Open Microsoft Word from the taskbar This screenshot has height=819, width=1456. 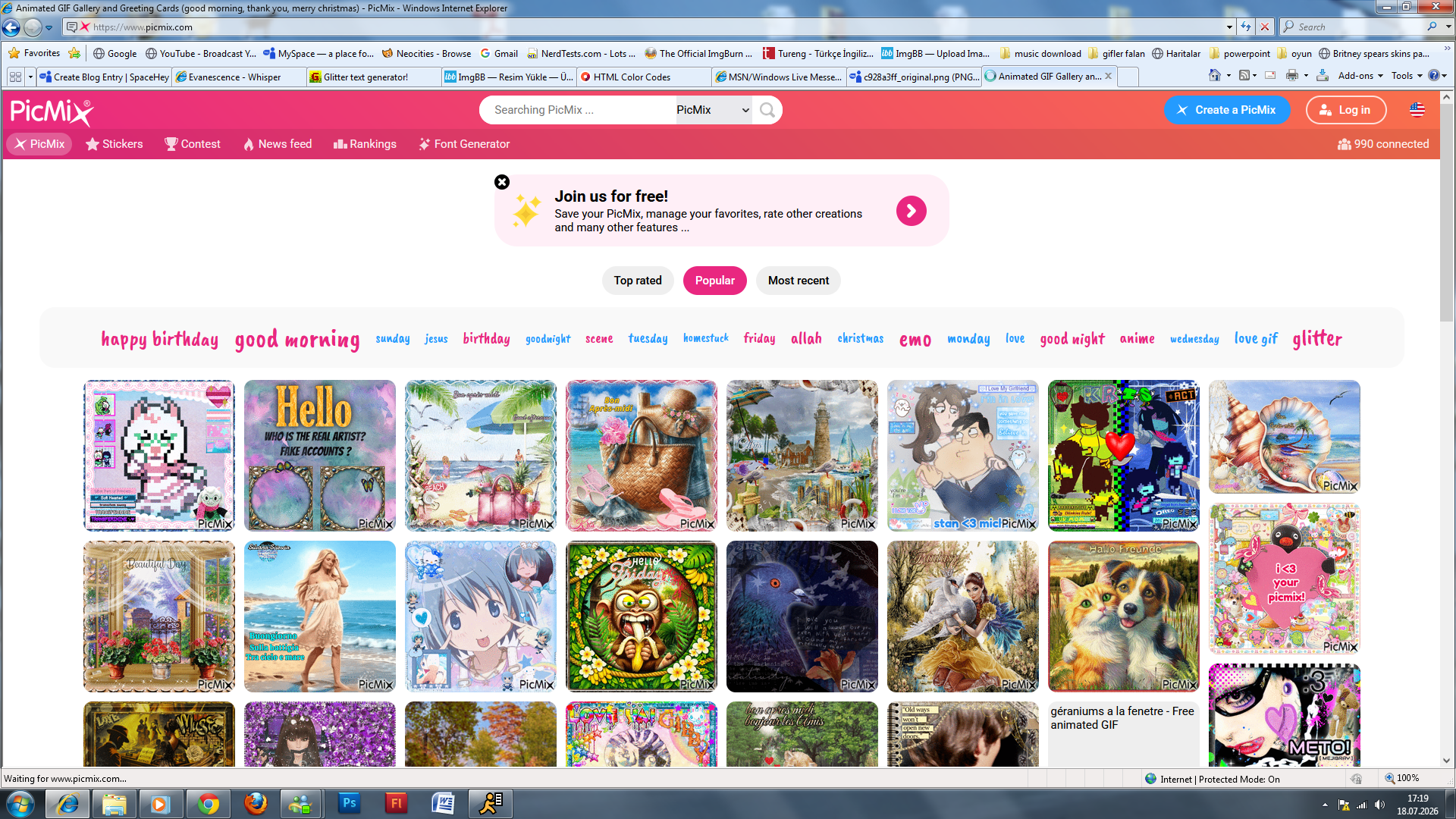pos(443,804)
